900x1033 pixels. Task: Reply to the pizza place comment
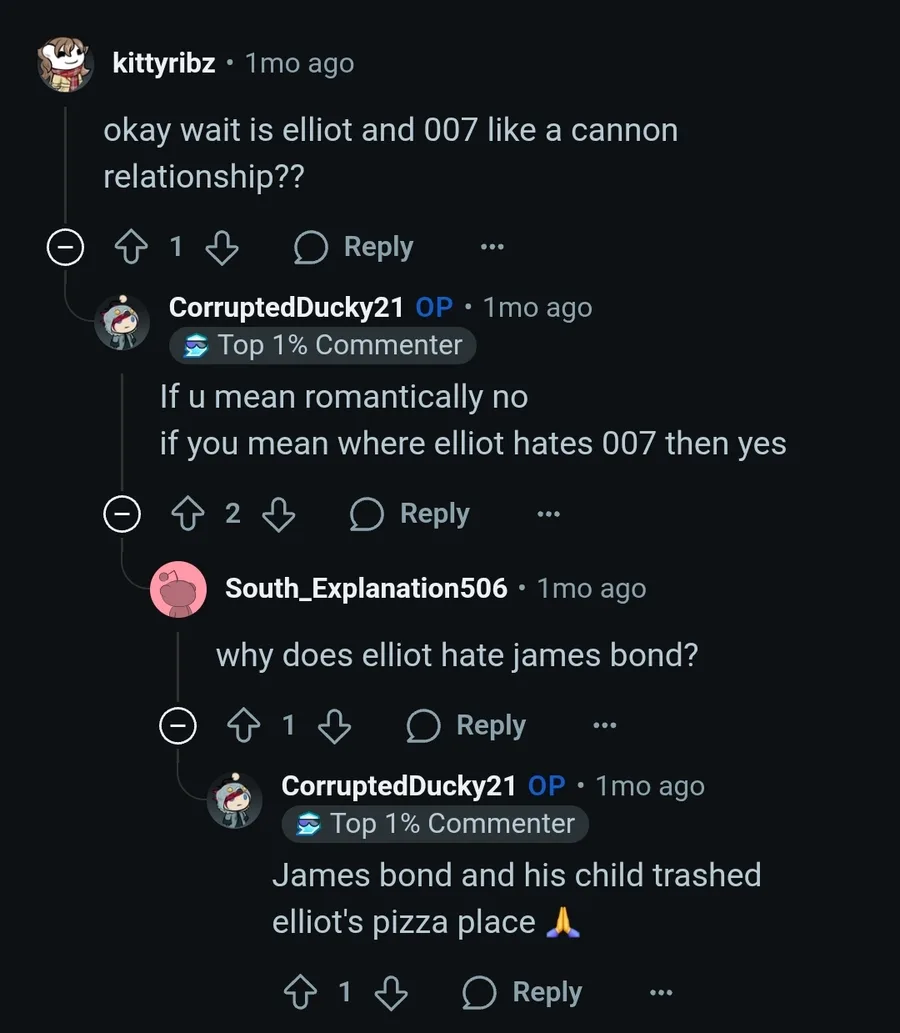522,992
